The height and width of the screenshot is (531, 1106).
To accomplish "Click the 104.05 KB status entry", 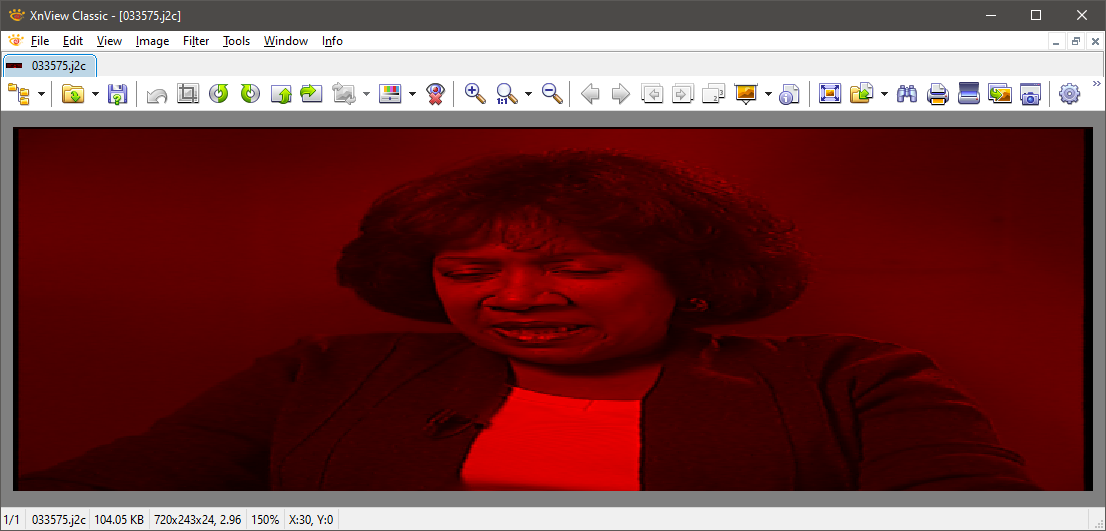I will (x=119, y=520).
